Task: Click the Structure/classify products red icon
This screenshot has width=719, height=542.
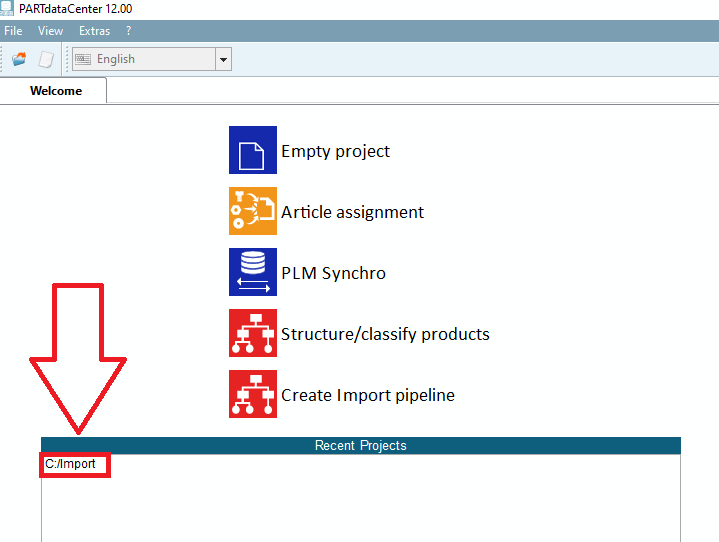Action: tap(253, 333)
